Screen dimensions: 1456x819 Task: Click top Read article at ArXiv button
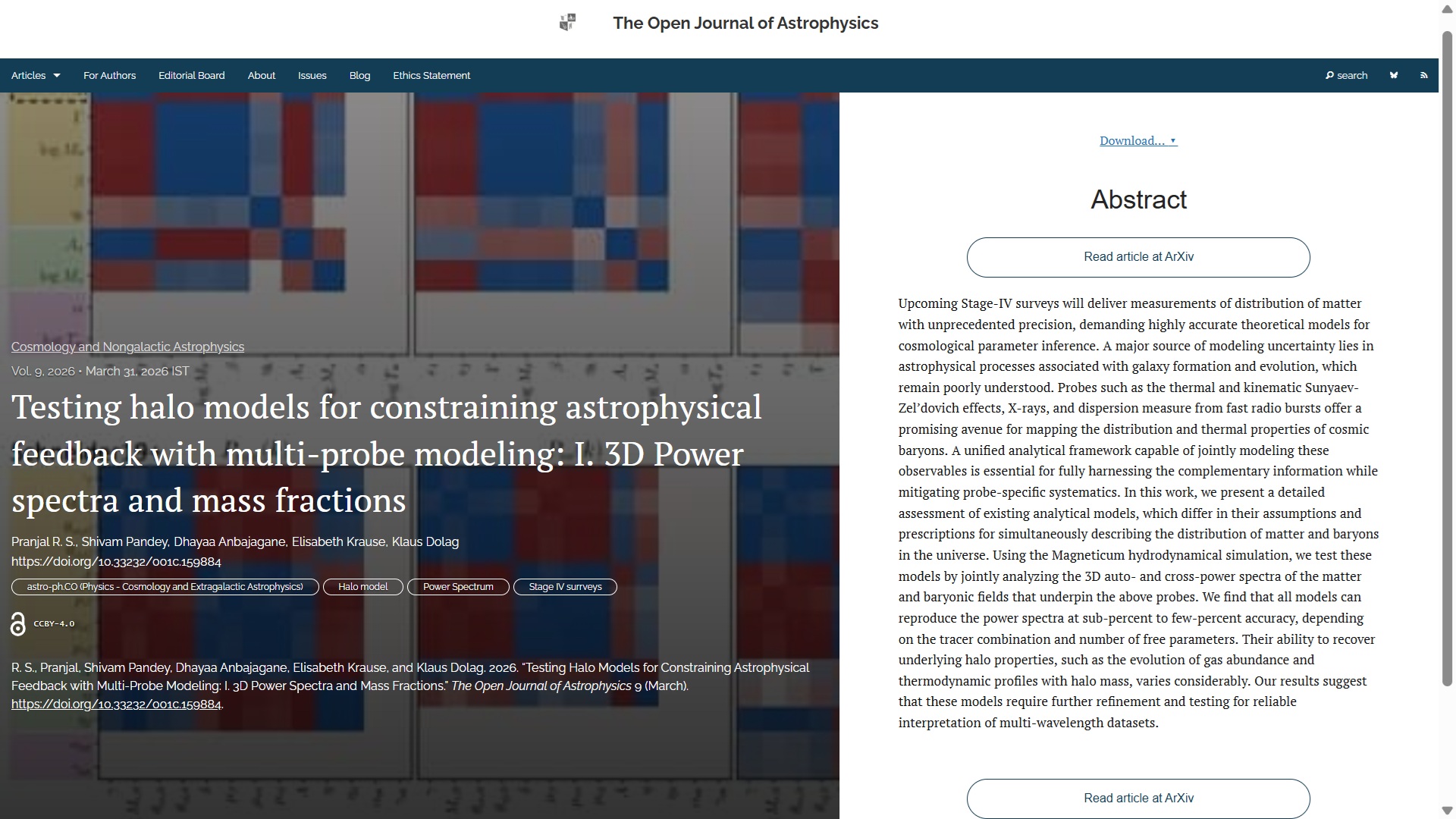(1137, 257)
